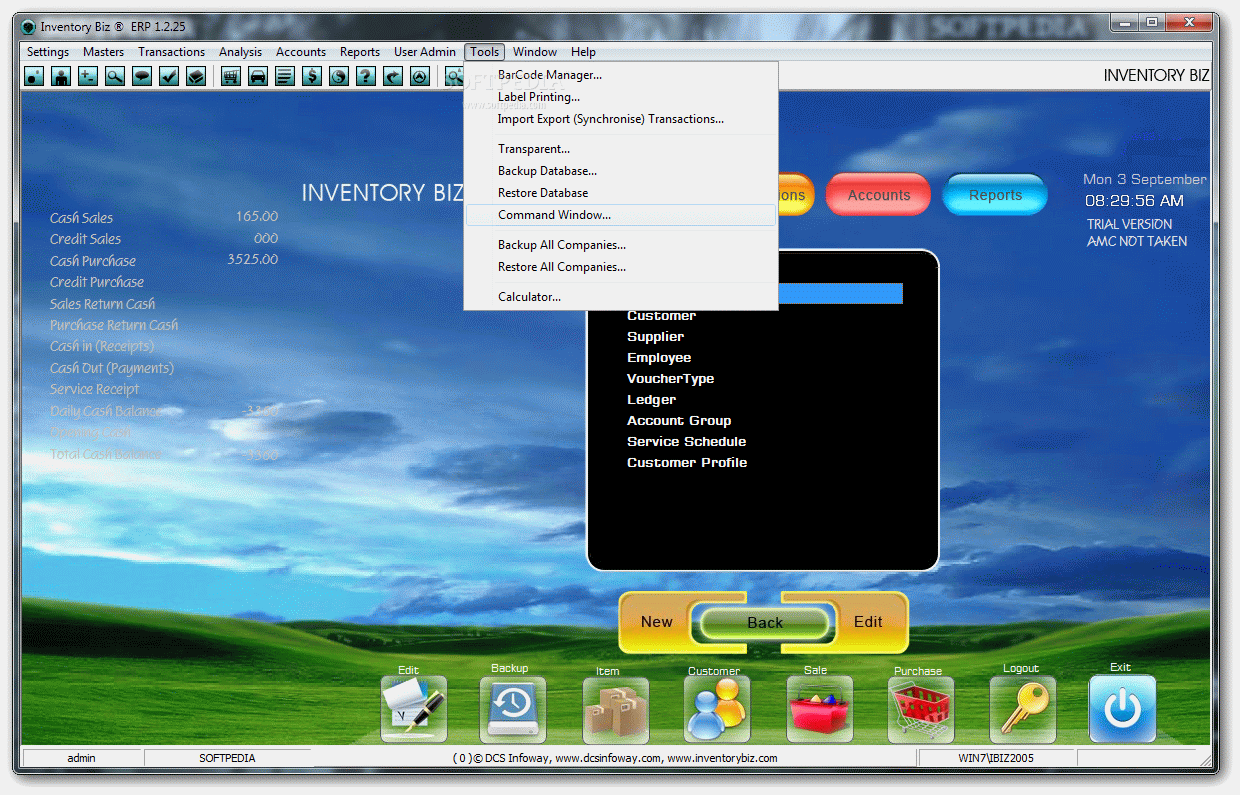1240x795 pixels.
Task: Select Service Schedule in the black list
Action: [x=686, y=442]
